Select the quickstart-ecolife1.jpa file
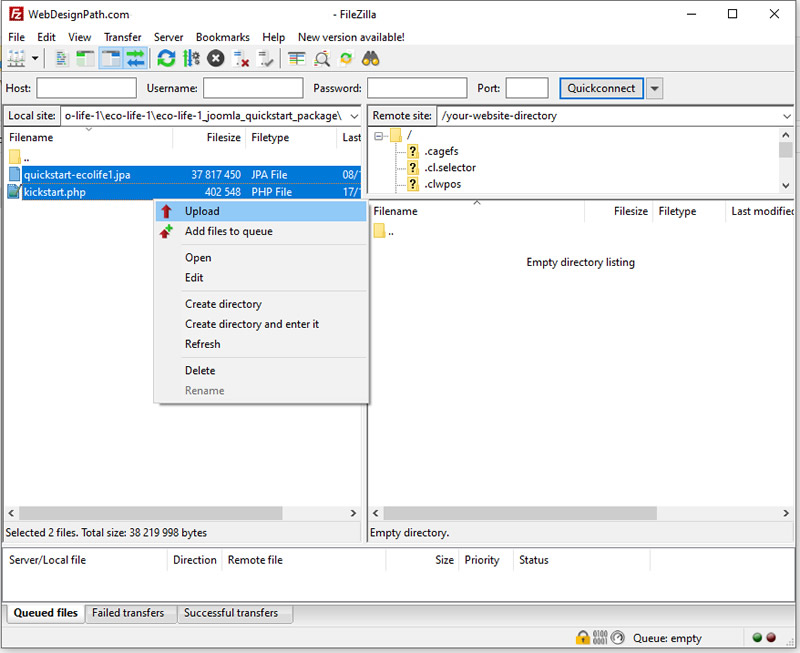 tap(184, 174)
